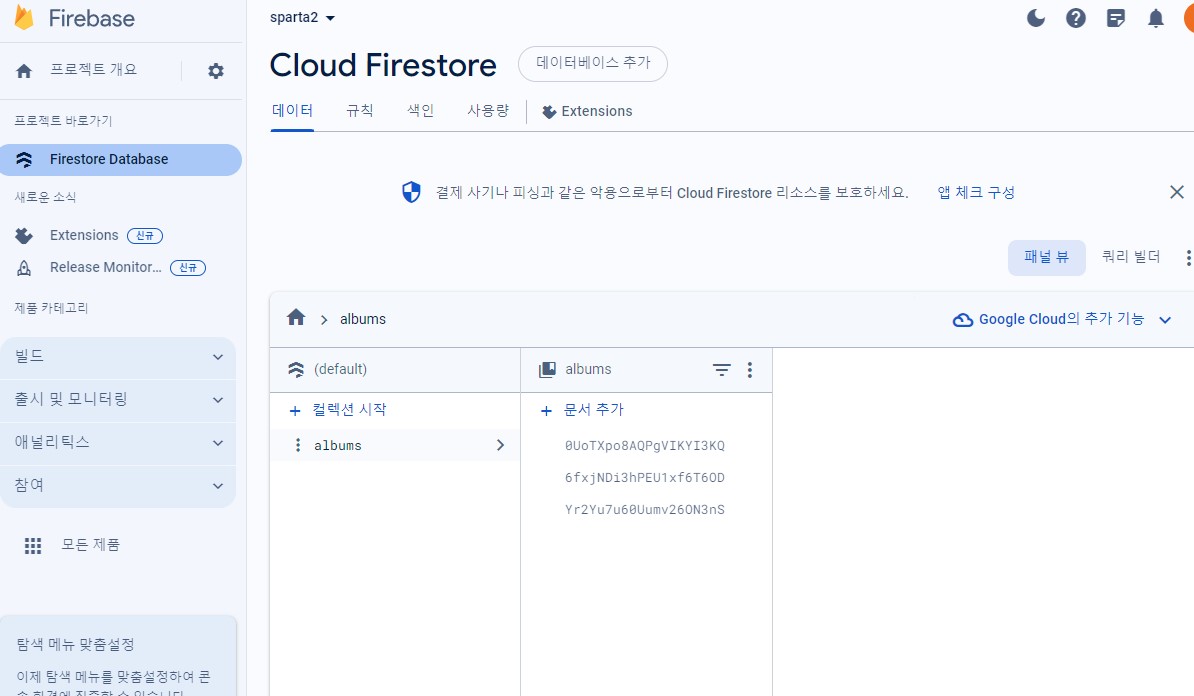Viewport: 1194px width, 696px height.
Task: Select the 패널 뷰 view
Action: click(1046, 257)
